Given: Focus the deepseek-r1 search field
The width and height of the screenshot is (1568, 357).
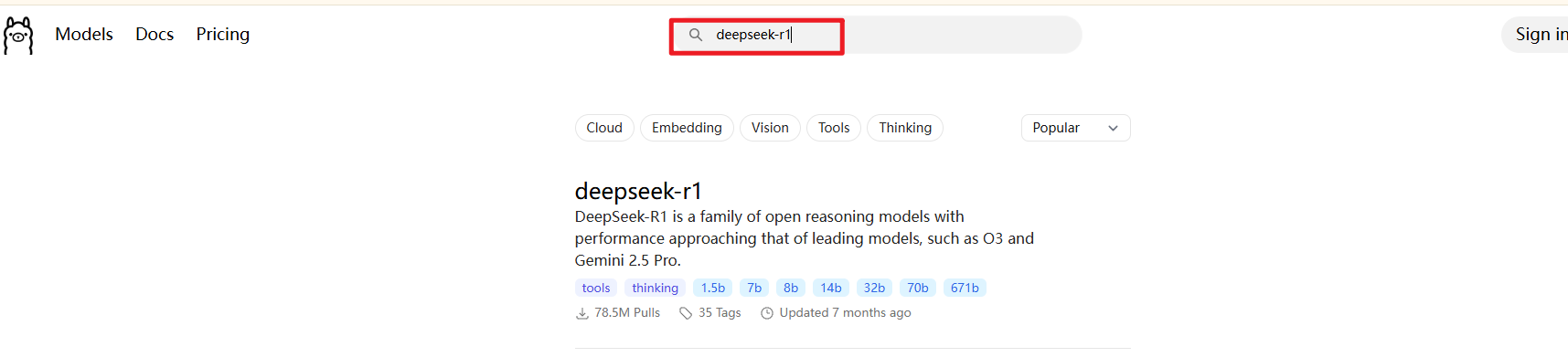Looking at the screenshot, I should 878,35.
